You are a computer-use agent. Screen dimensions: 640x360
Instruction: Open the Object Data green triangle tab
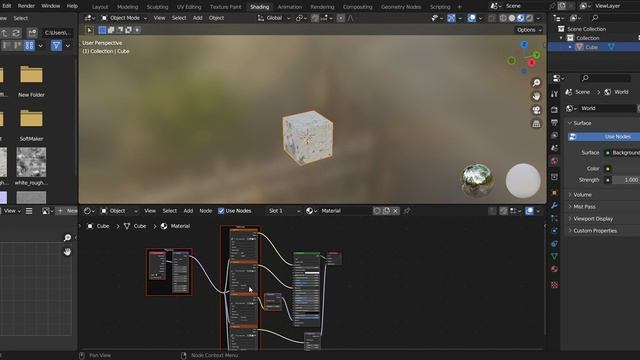[x=554, y=256]
